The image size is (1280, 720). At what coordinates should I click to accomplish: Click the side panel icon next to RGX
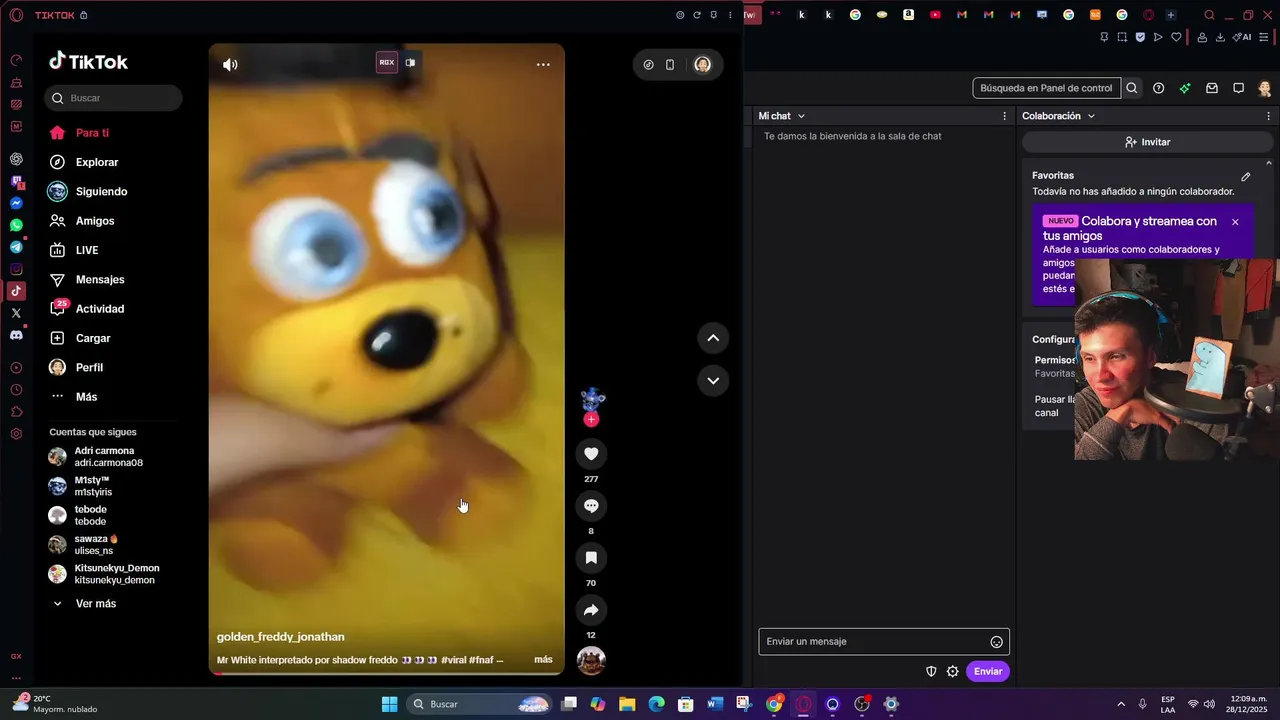tap(410, 62)
